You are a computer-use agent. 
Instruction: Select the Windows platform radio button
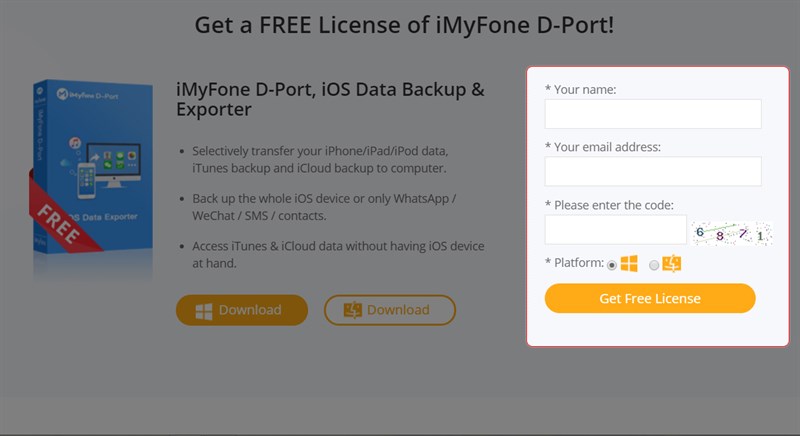[x=612, y=265]
